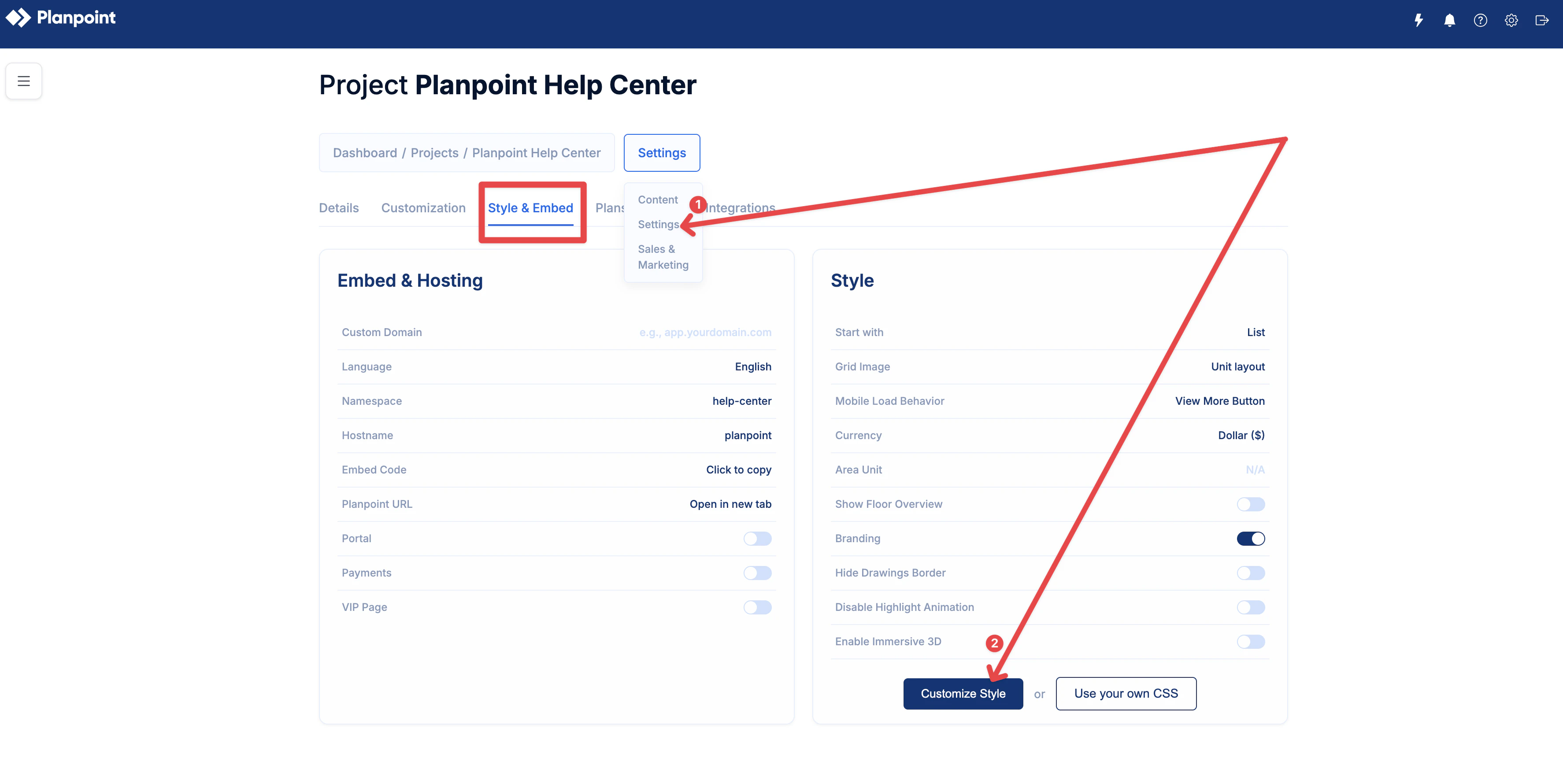Click the Custom Domain input field
Viewport: 1563px width, 784px height.
pos(704,332)
